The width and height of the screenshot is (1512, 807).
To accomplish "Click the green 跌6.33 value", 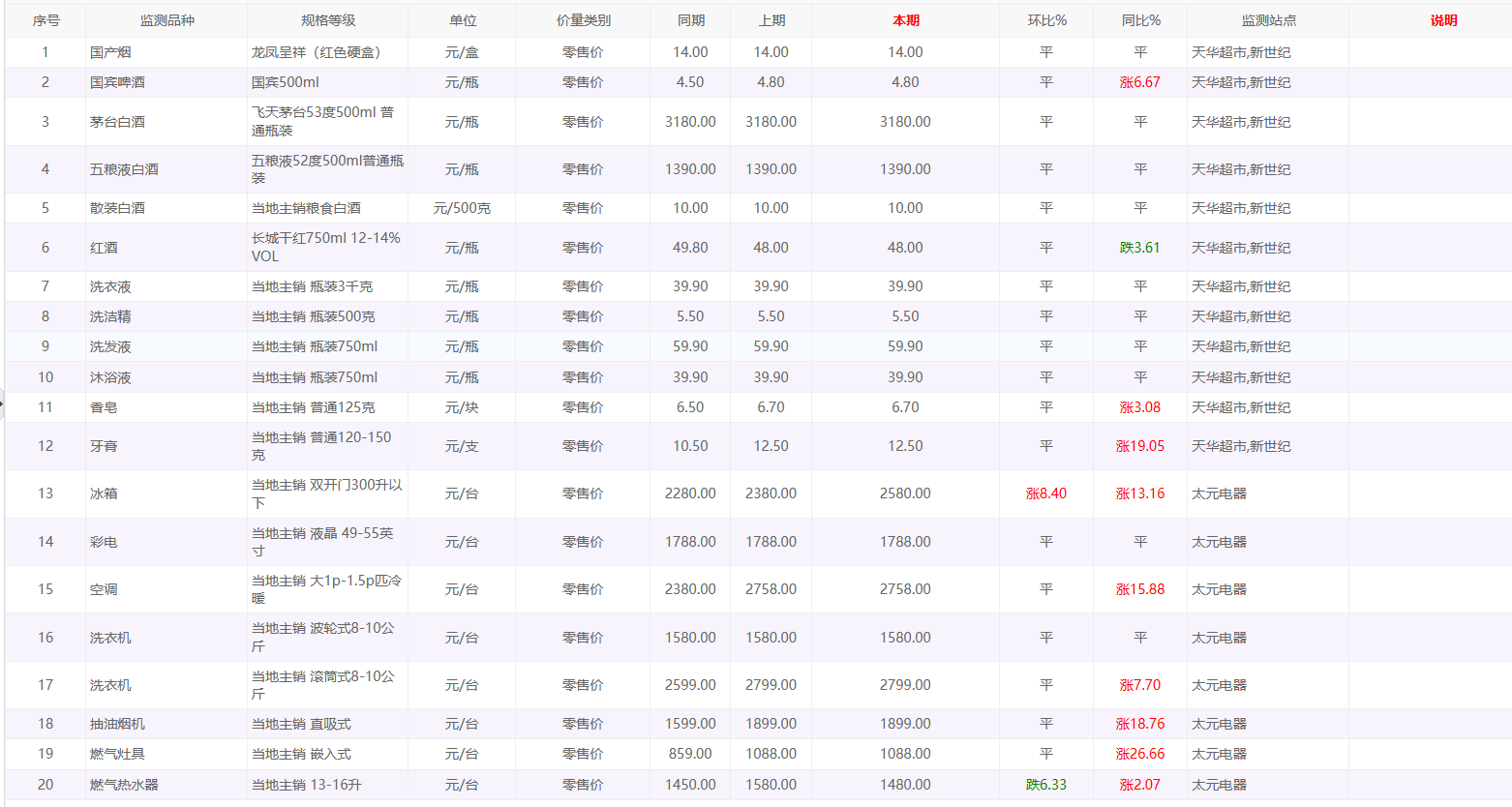I will coord(1046,785).
